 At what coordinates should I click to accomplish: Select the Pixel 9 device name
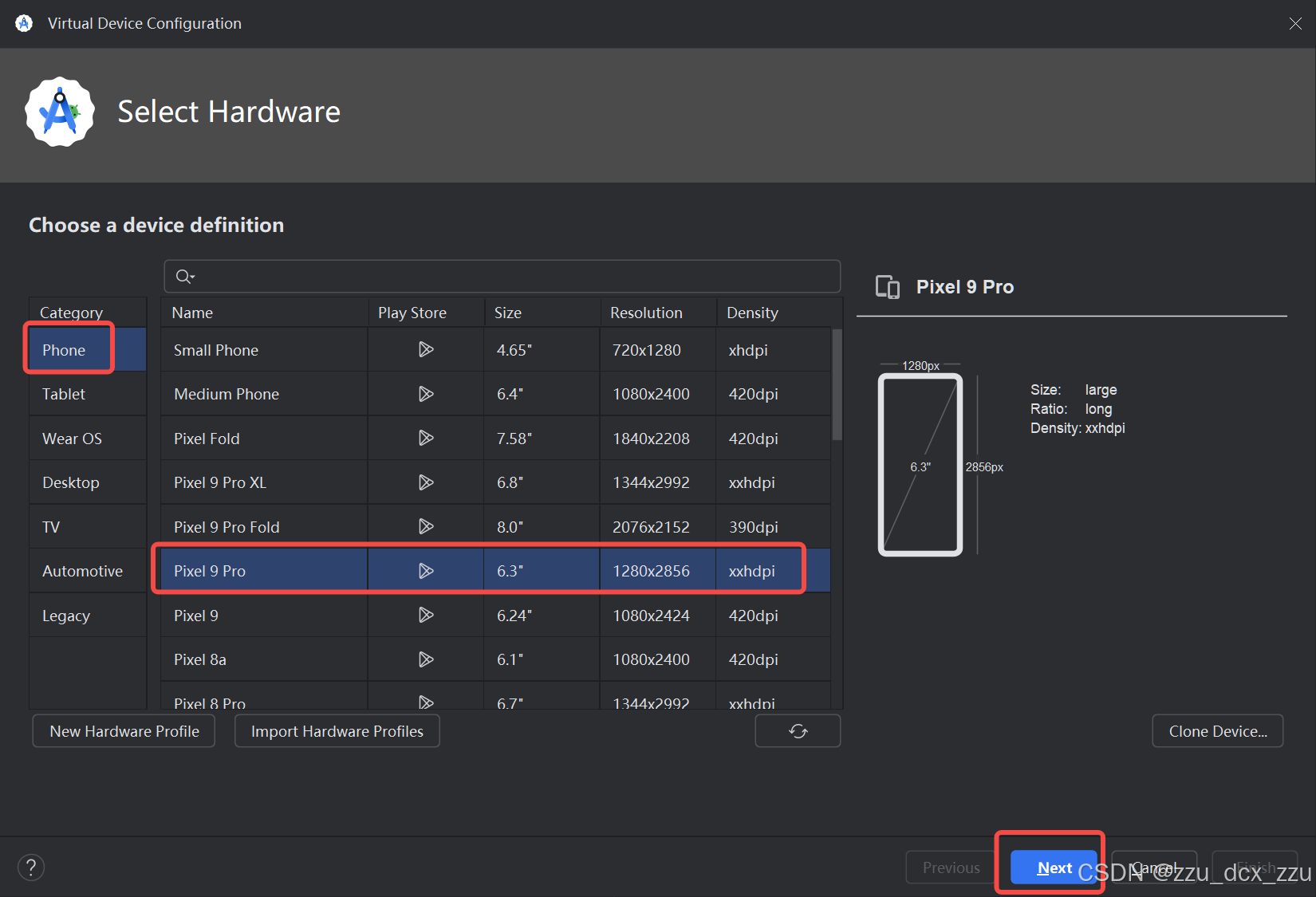click(196, 616)
